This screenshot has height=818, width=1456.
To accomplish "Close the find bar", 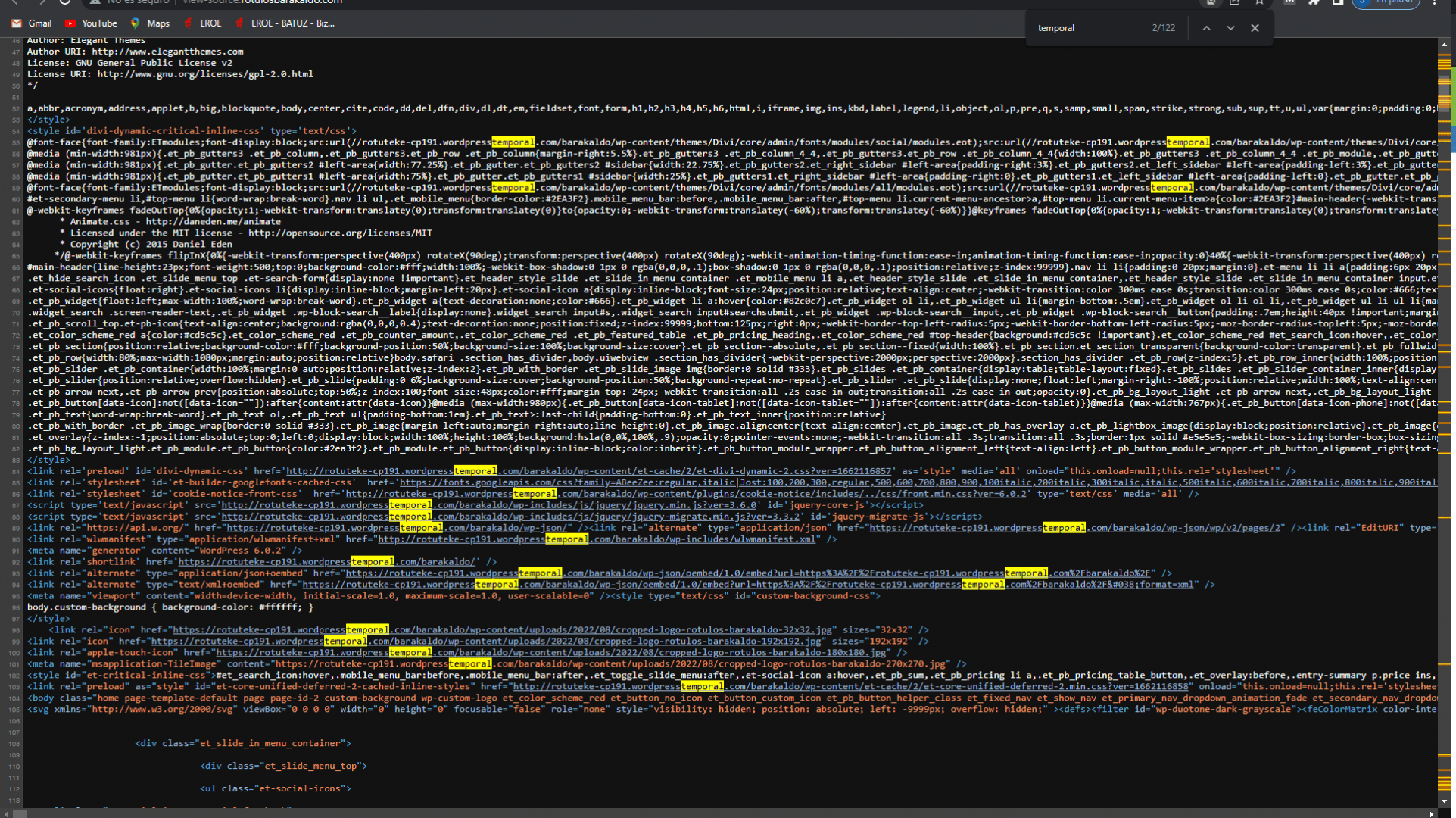I will tap(1255, 28).
